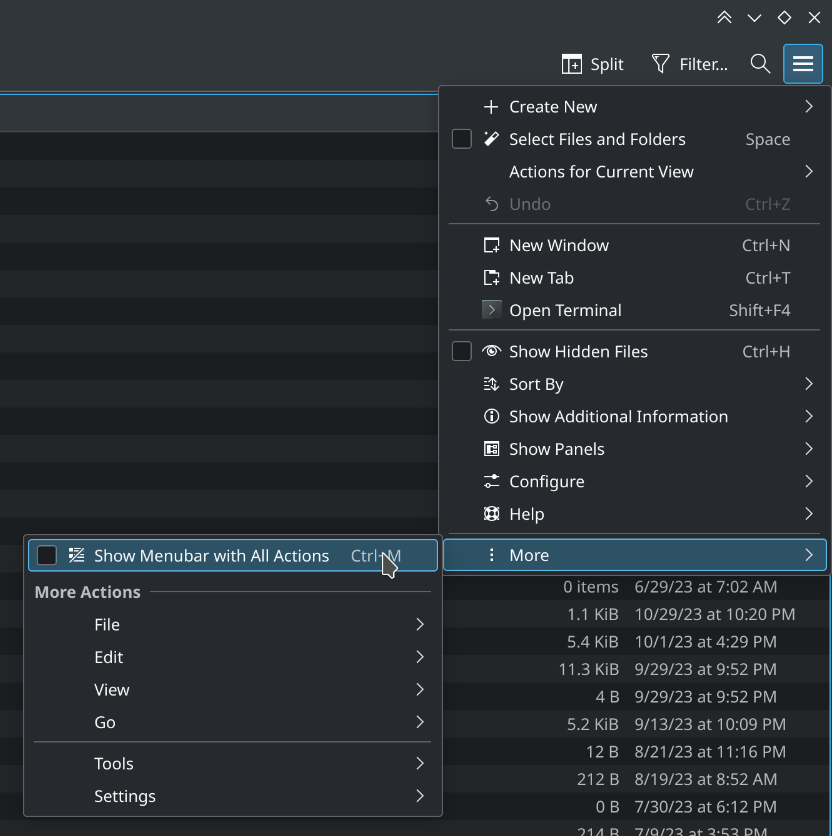Toggle the Show Hidden Files checkbox
This screenshot has height=836, width=832.
coord(461,351)
